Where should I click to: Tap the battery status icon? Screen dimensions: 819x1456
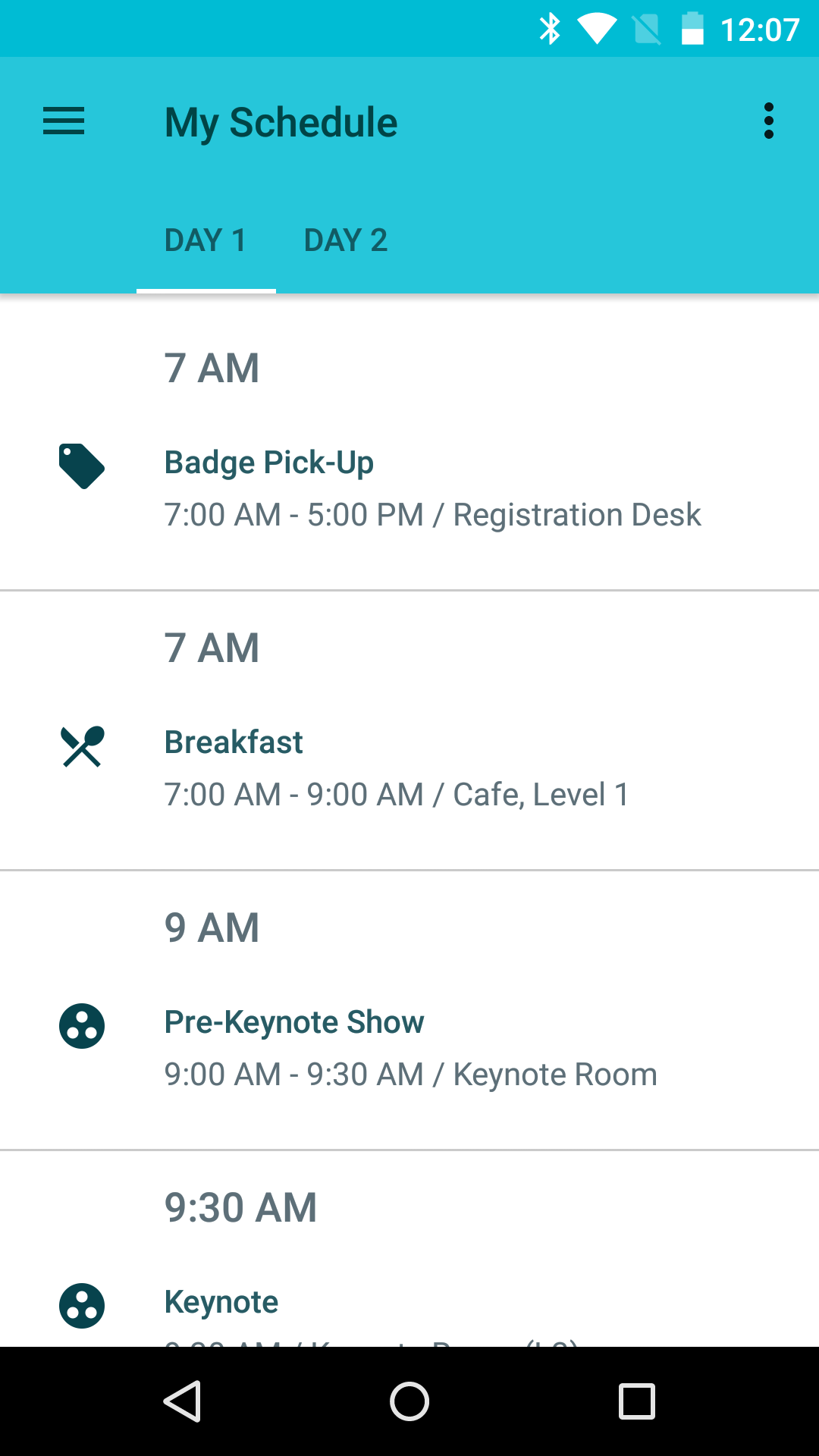point(692,30)
